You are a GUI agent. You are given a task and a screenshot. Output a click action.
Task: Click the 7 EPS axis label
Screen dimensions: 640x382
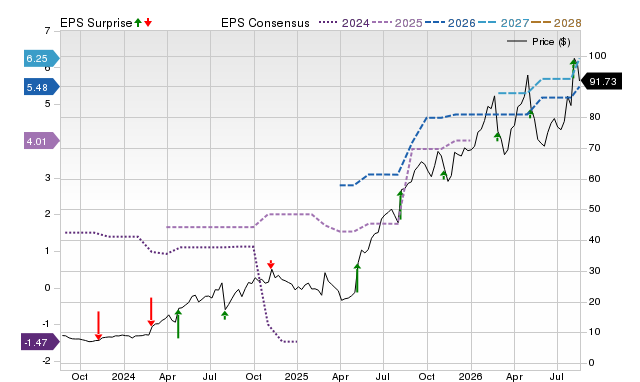[48, 31]
